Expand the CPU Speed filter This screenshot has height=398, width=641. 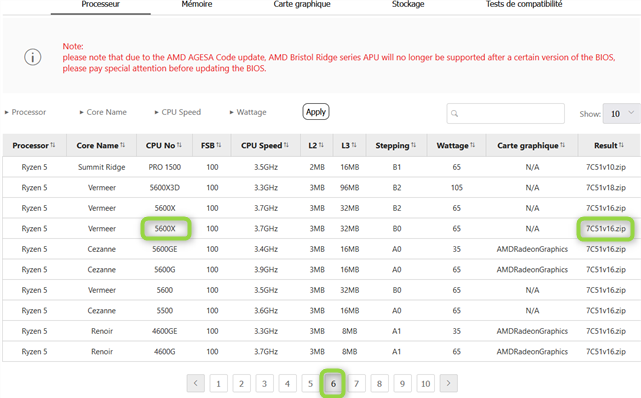[x=178, y=112]
